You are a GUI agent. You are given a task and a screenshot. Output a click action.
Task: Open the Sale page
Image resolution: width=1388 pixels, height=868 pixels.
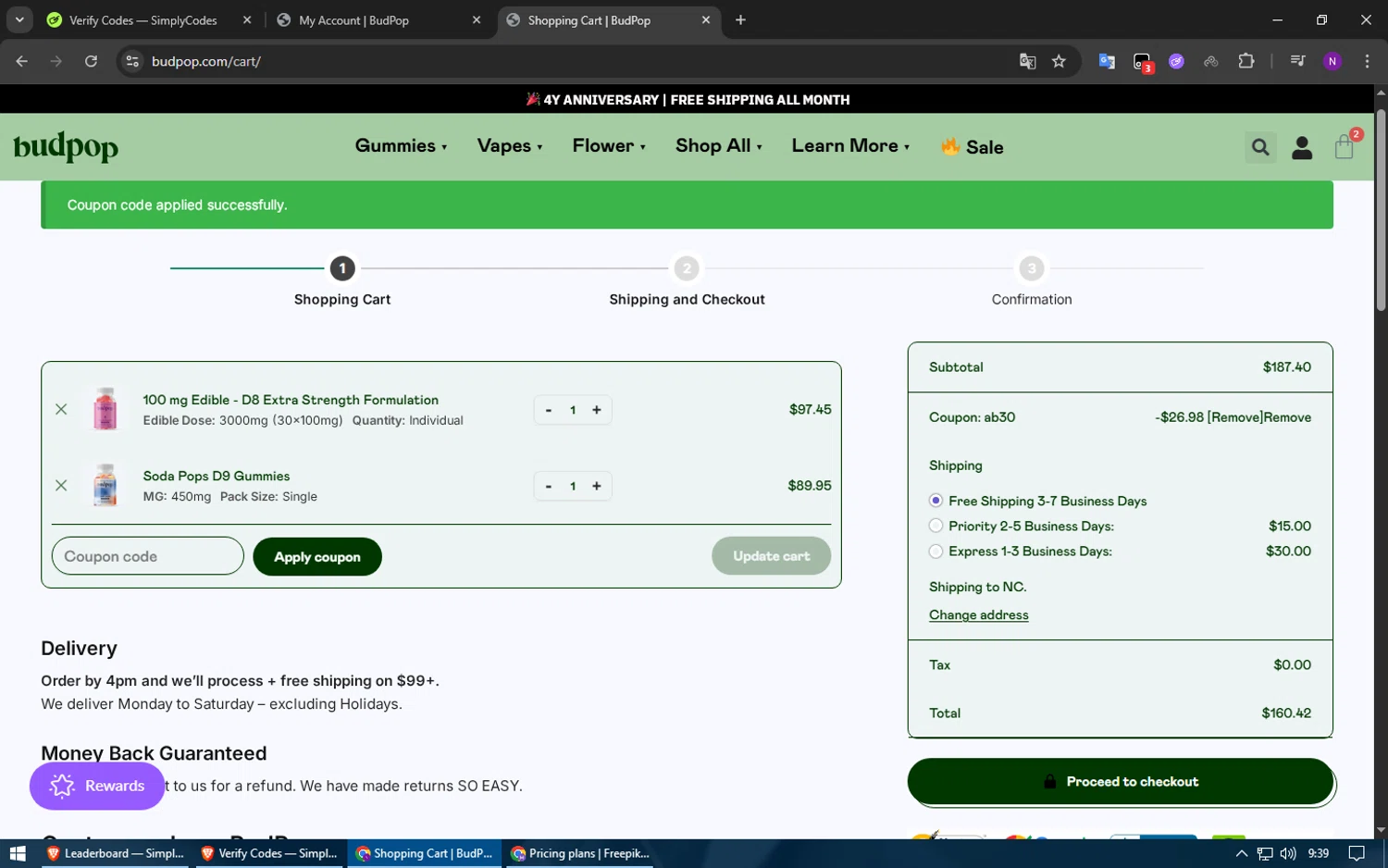972,147
